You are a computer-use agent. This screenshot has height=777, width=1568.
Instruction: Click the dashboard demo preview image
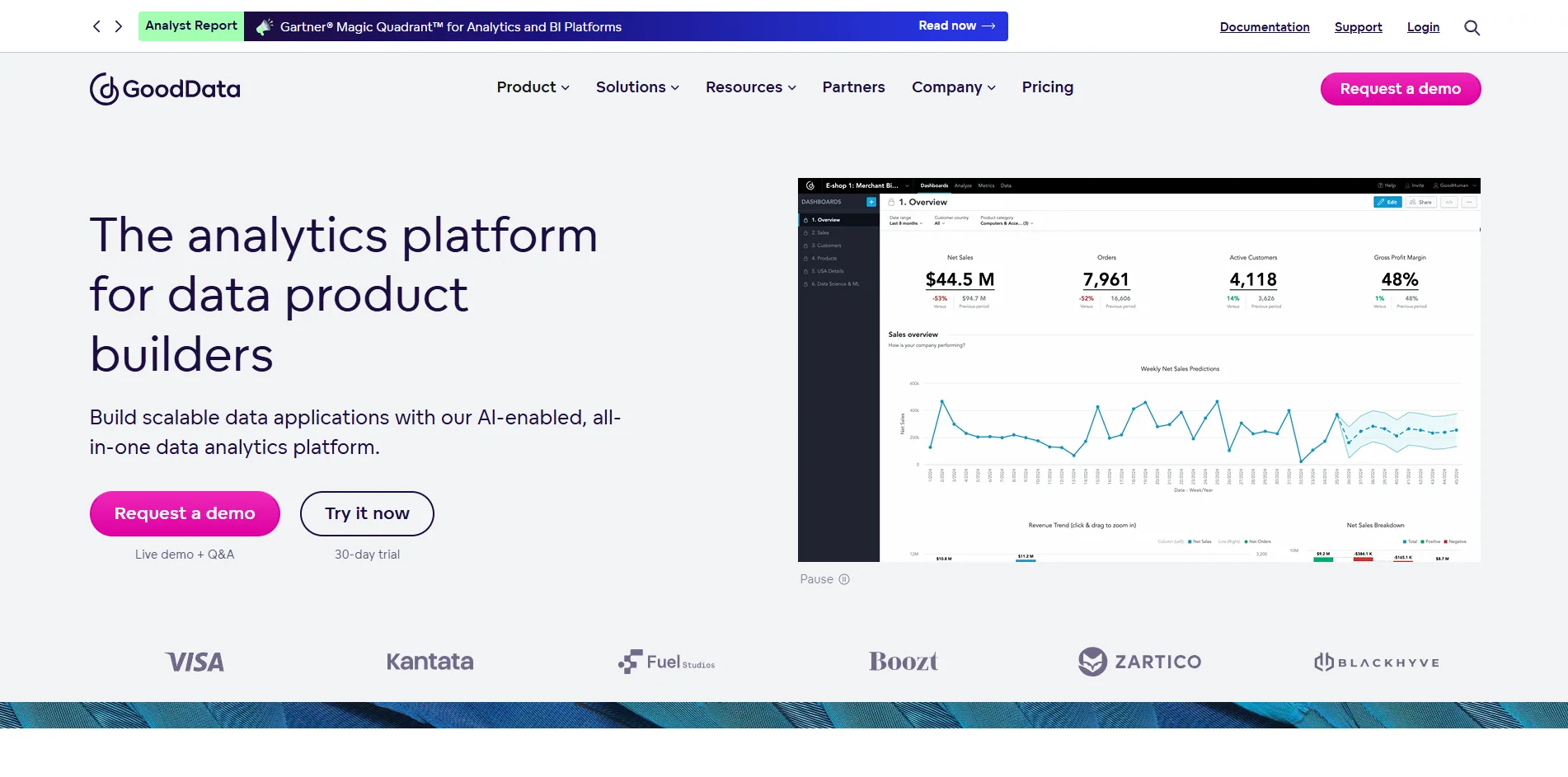point(1139,370)
